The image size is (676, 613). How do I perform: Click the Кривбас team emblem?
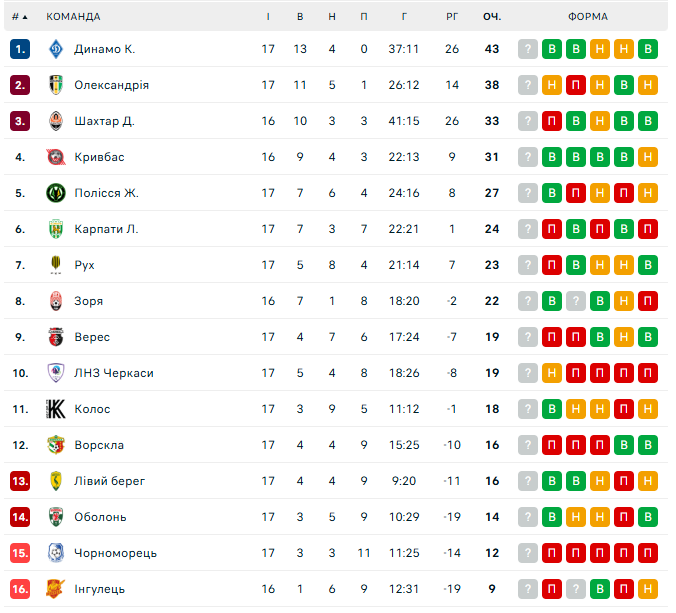56,157
